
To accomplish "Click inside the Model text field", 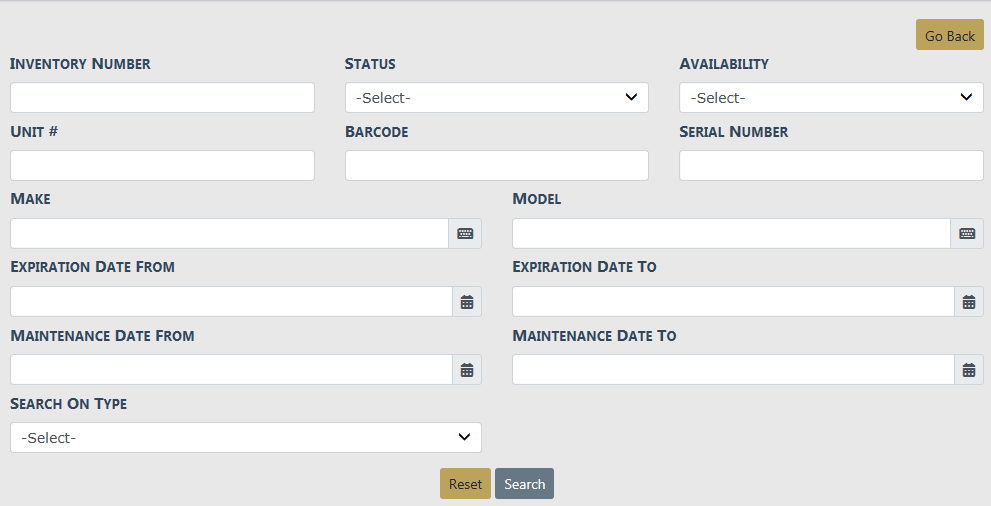I will (731, 233).
